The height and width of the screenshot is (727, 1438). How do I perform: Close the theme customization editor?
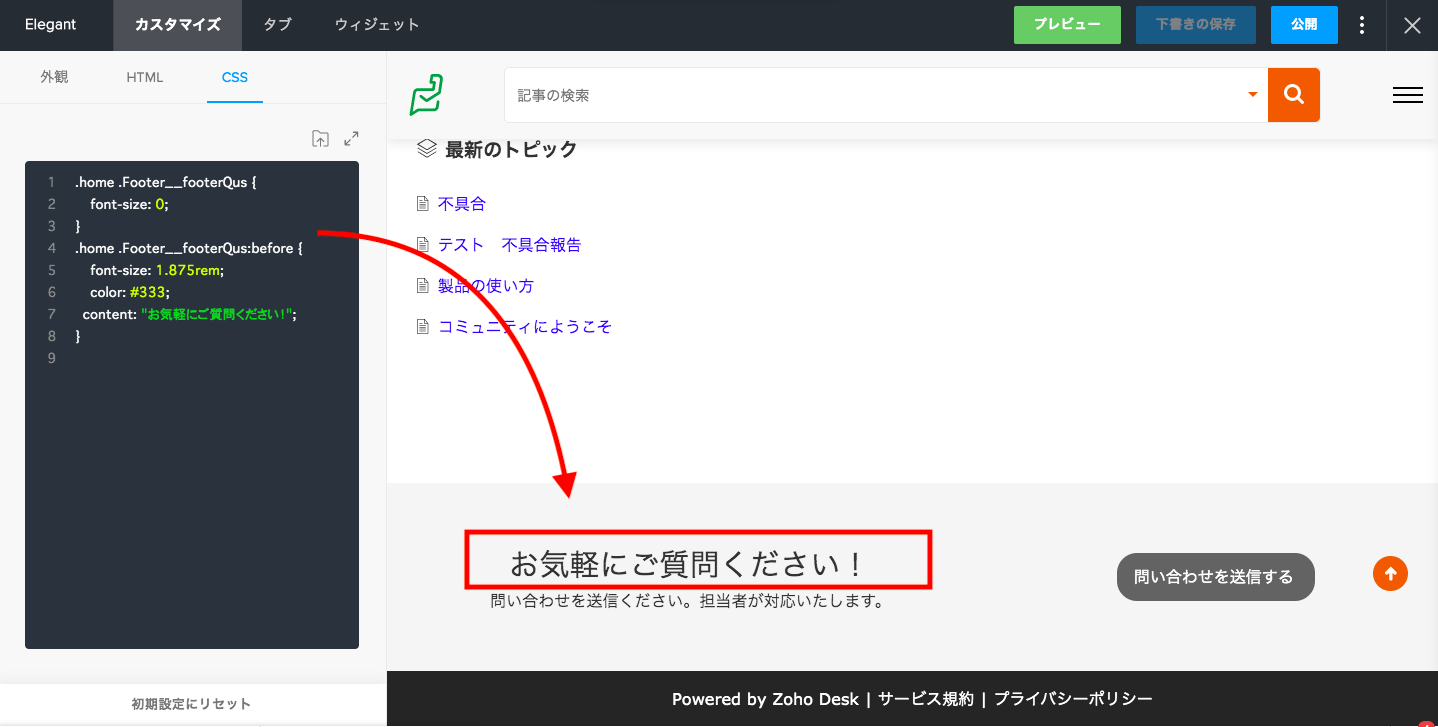point(1412,25)
